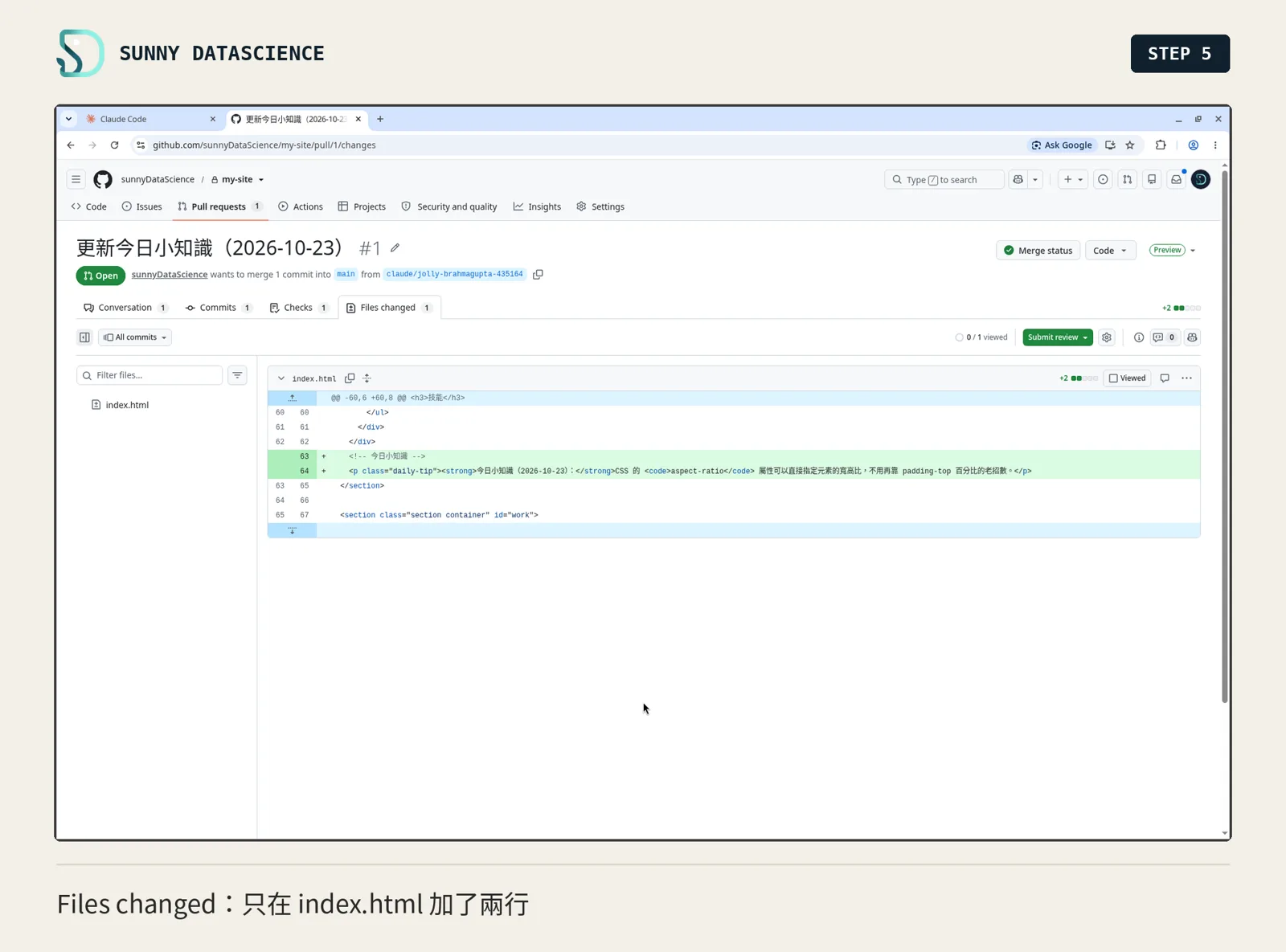Go to the GitHub homepage via Octocat logo

point(103,179)
